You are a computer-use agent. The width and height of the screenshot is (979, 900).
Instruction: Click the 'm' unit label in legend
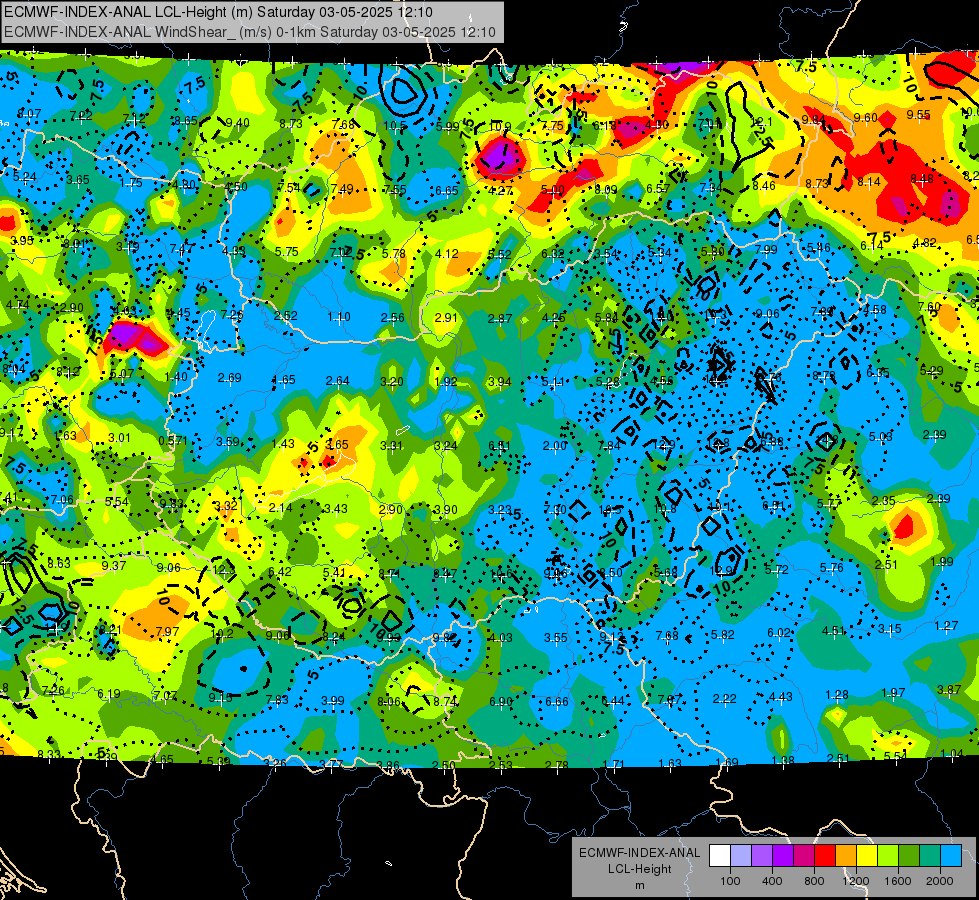[639, 885]
